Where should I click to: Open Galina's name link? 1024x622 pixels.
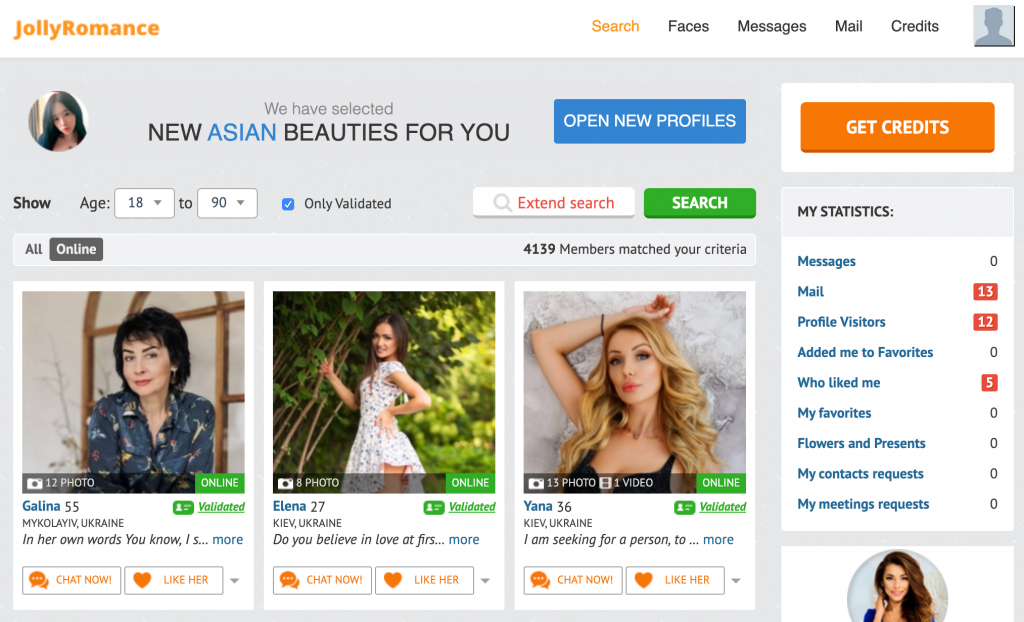click(41, 506)
